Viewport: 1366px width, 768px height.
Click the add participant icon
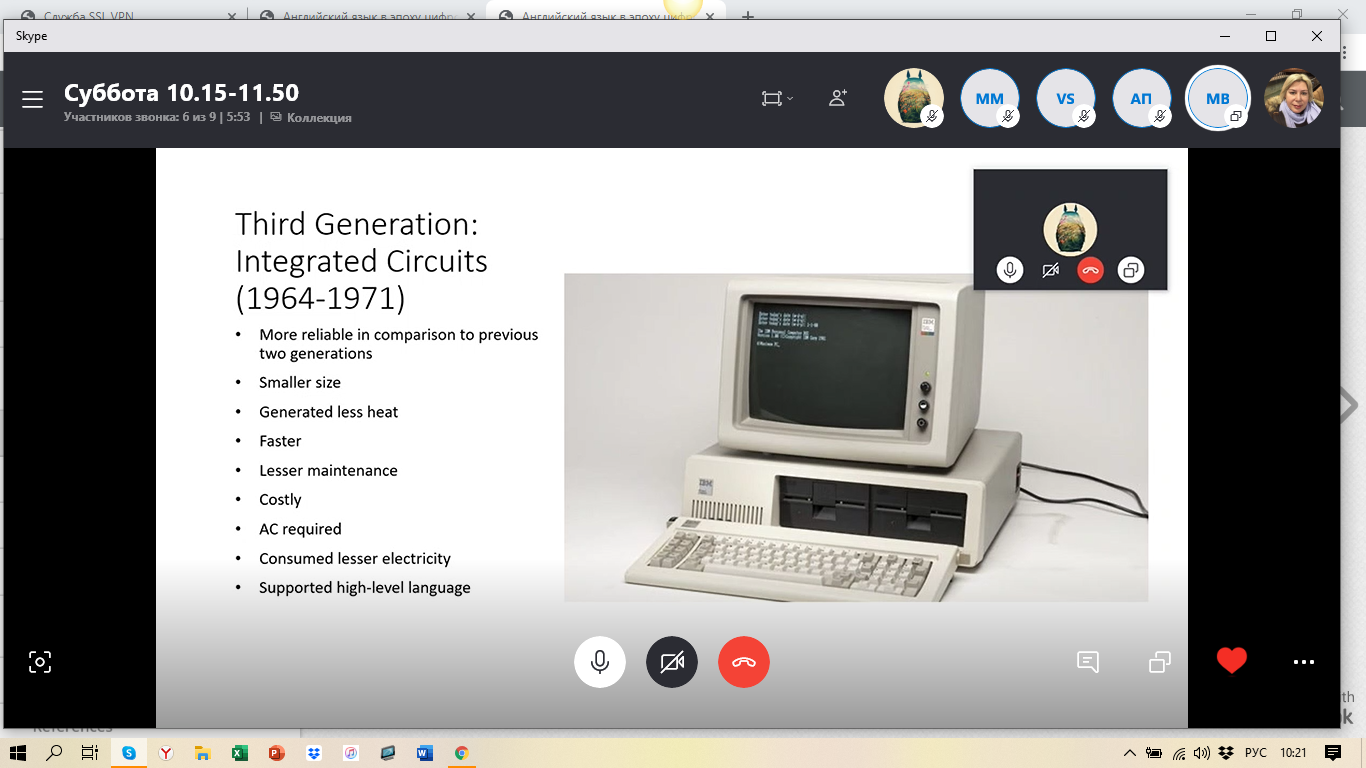pyautogui.click(x=838, y=98)
